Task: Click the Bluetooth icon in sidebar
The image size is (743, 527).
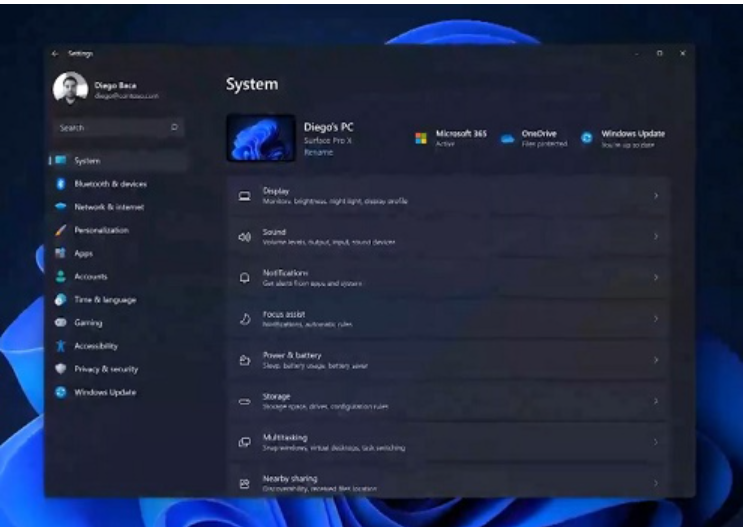Action: (x=61, y=183)
